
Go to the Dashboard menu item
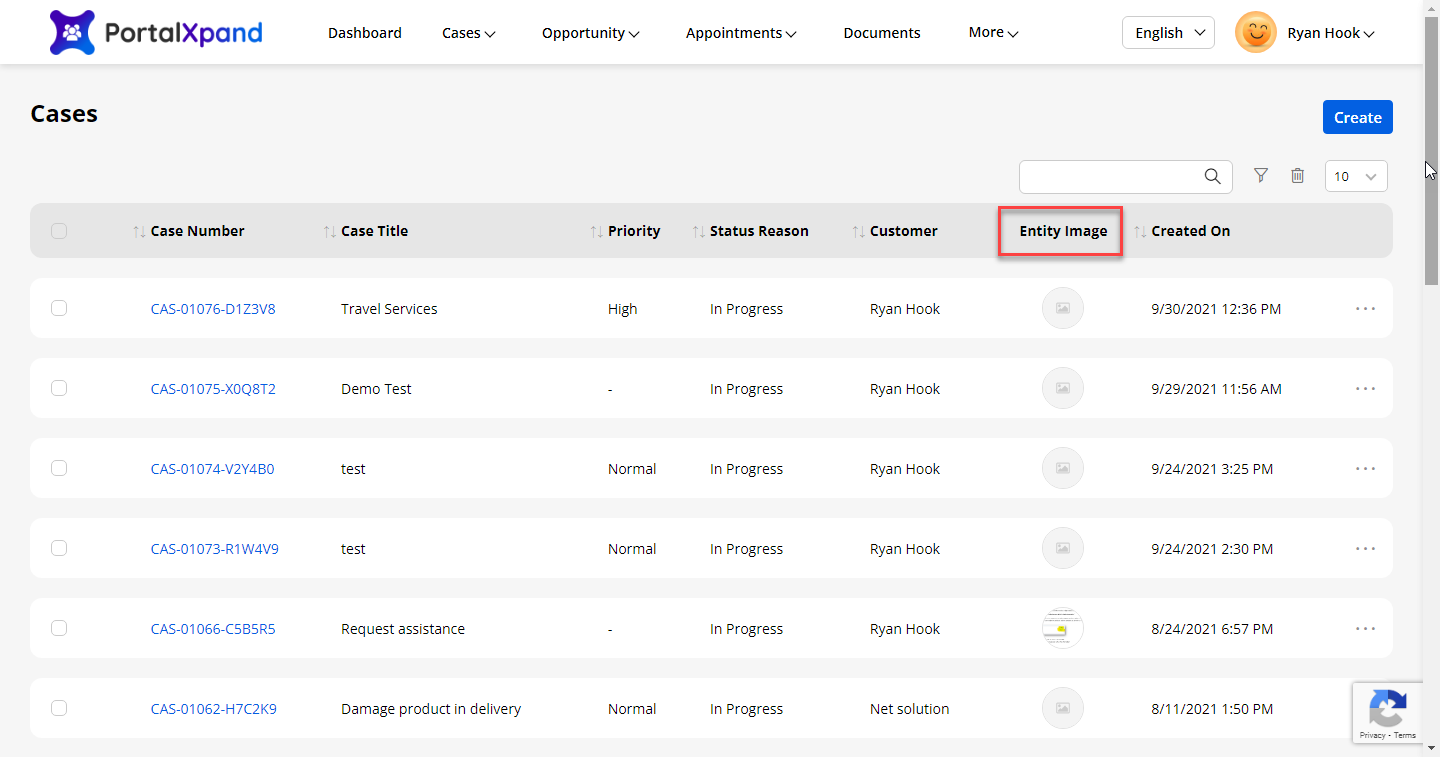pos(365,33)
